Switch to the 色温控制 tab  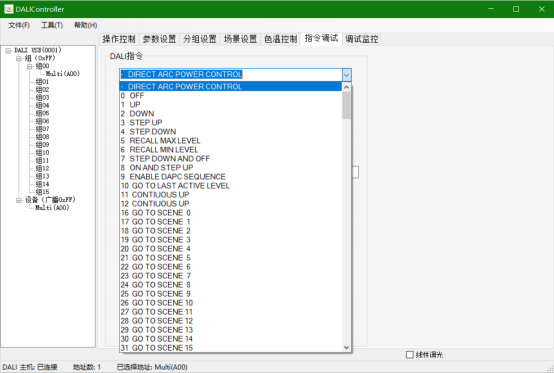coord(281,39)
